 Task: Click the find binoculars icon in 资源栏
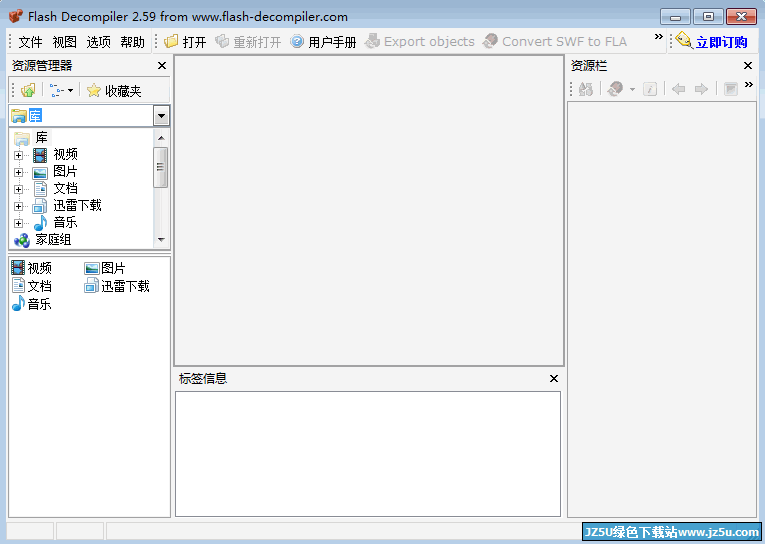click(585, 89)
